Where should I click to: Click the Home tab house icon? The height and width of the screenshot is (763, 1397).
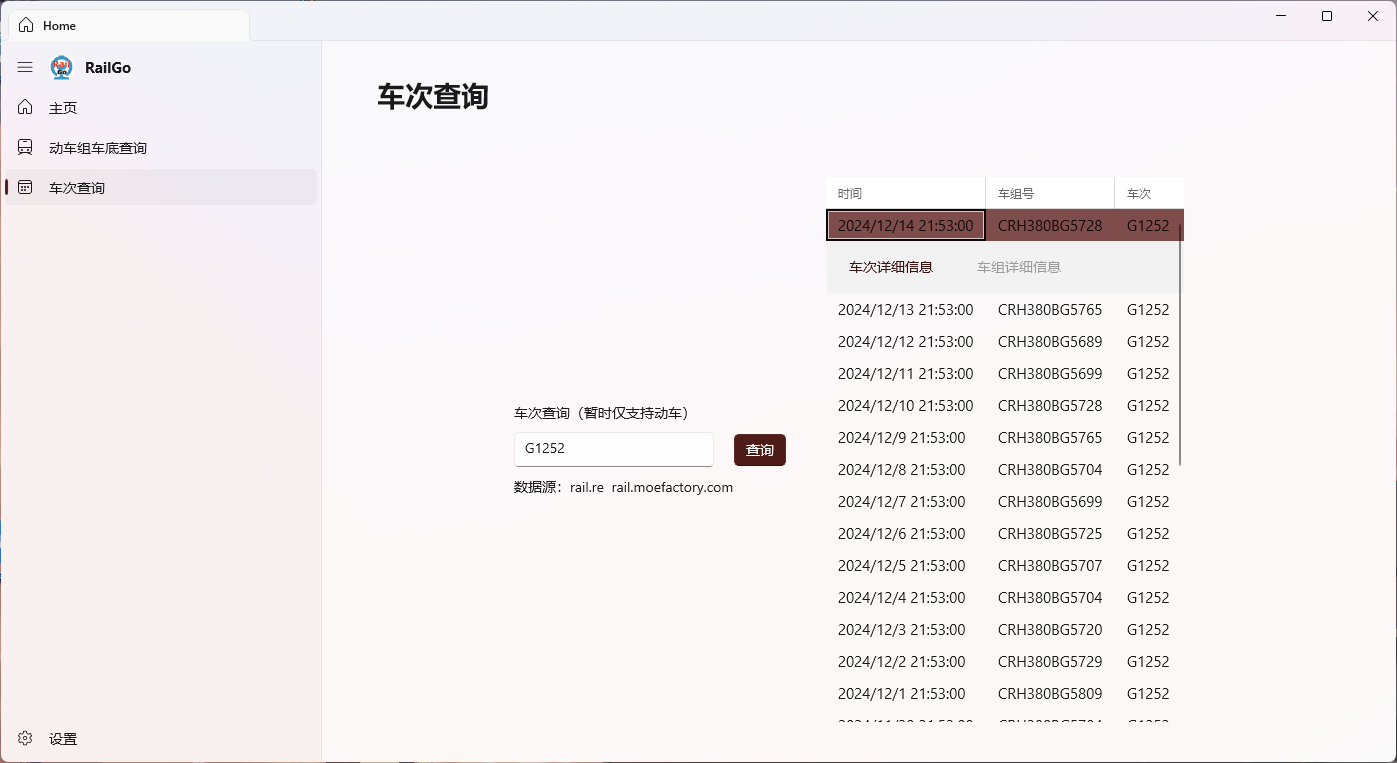(26, 25)
